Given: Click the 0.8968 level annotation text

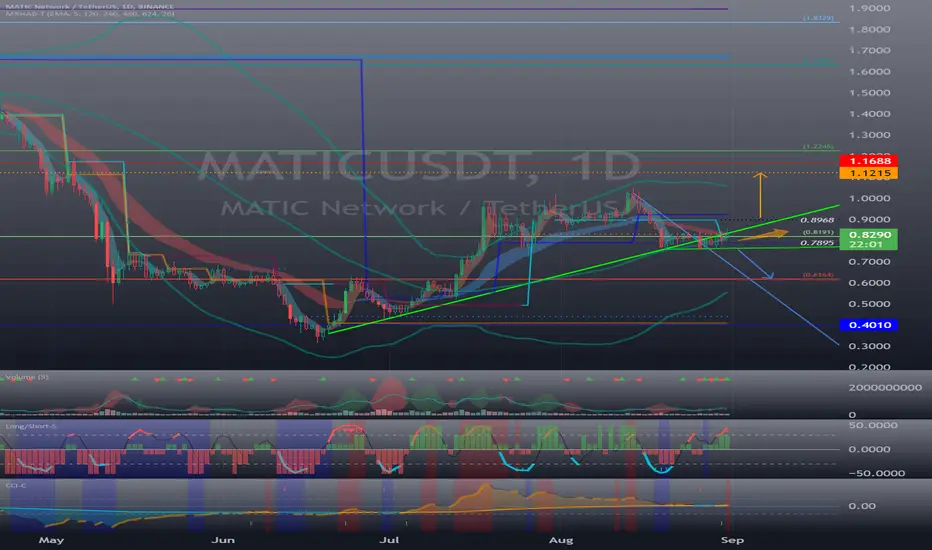Looking at the screenshot, I should point(817,220).
